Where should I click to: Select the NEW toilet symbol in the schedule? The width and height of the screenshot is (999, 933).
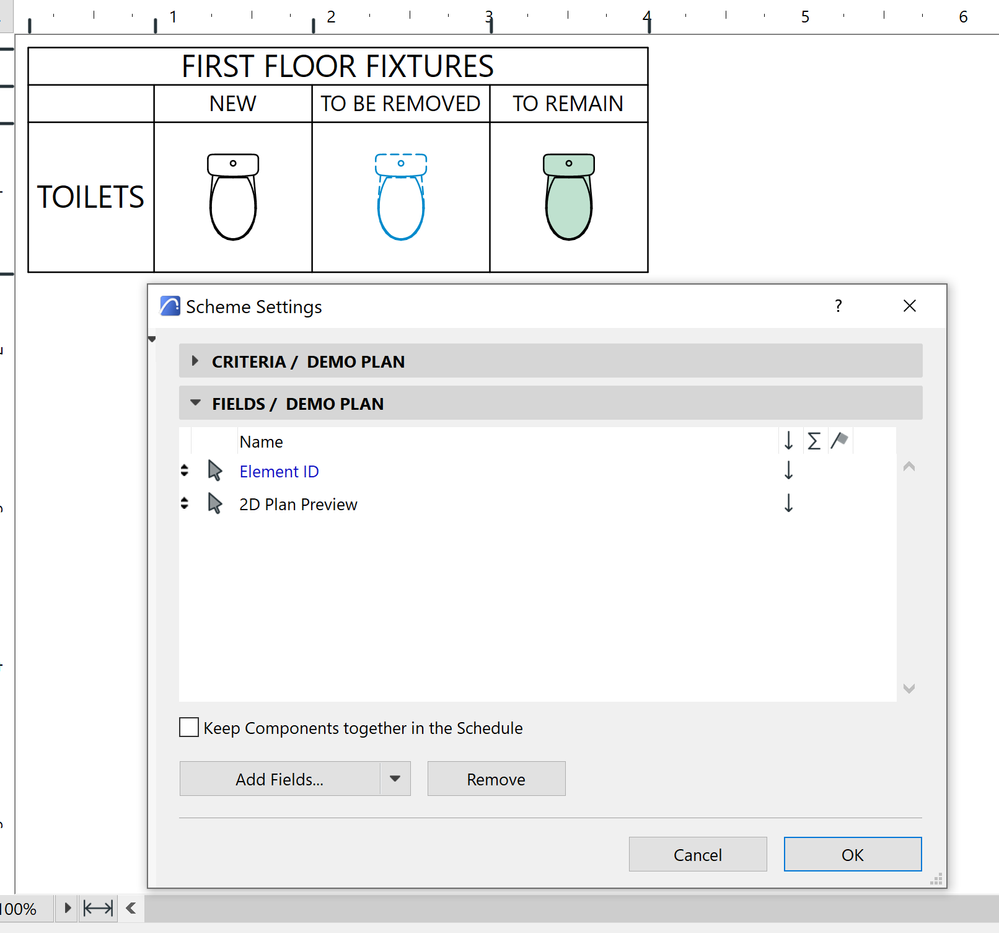pos(233,196)
